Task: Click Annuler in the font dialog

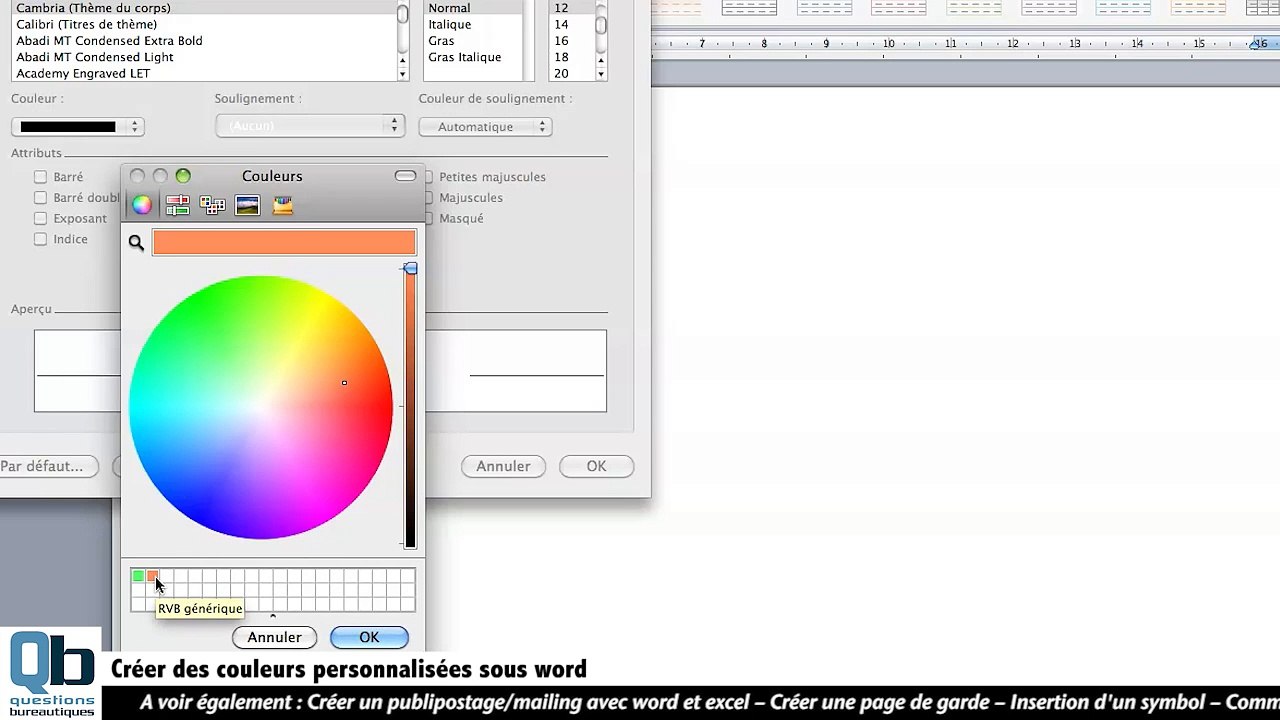Action: click(503, 466)
